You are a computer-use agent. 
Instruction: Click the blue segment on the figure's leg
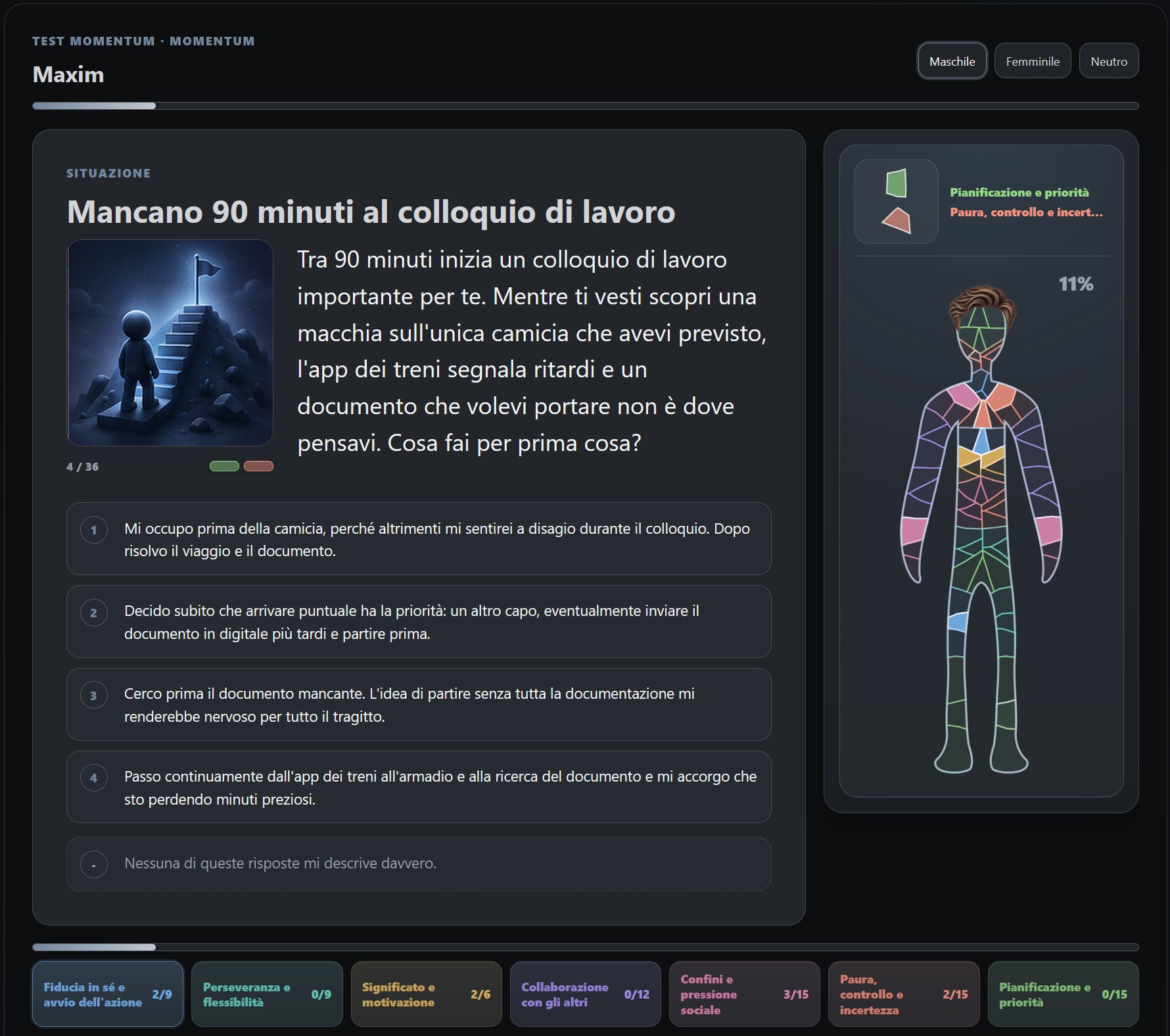click(x=958, y=622)
